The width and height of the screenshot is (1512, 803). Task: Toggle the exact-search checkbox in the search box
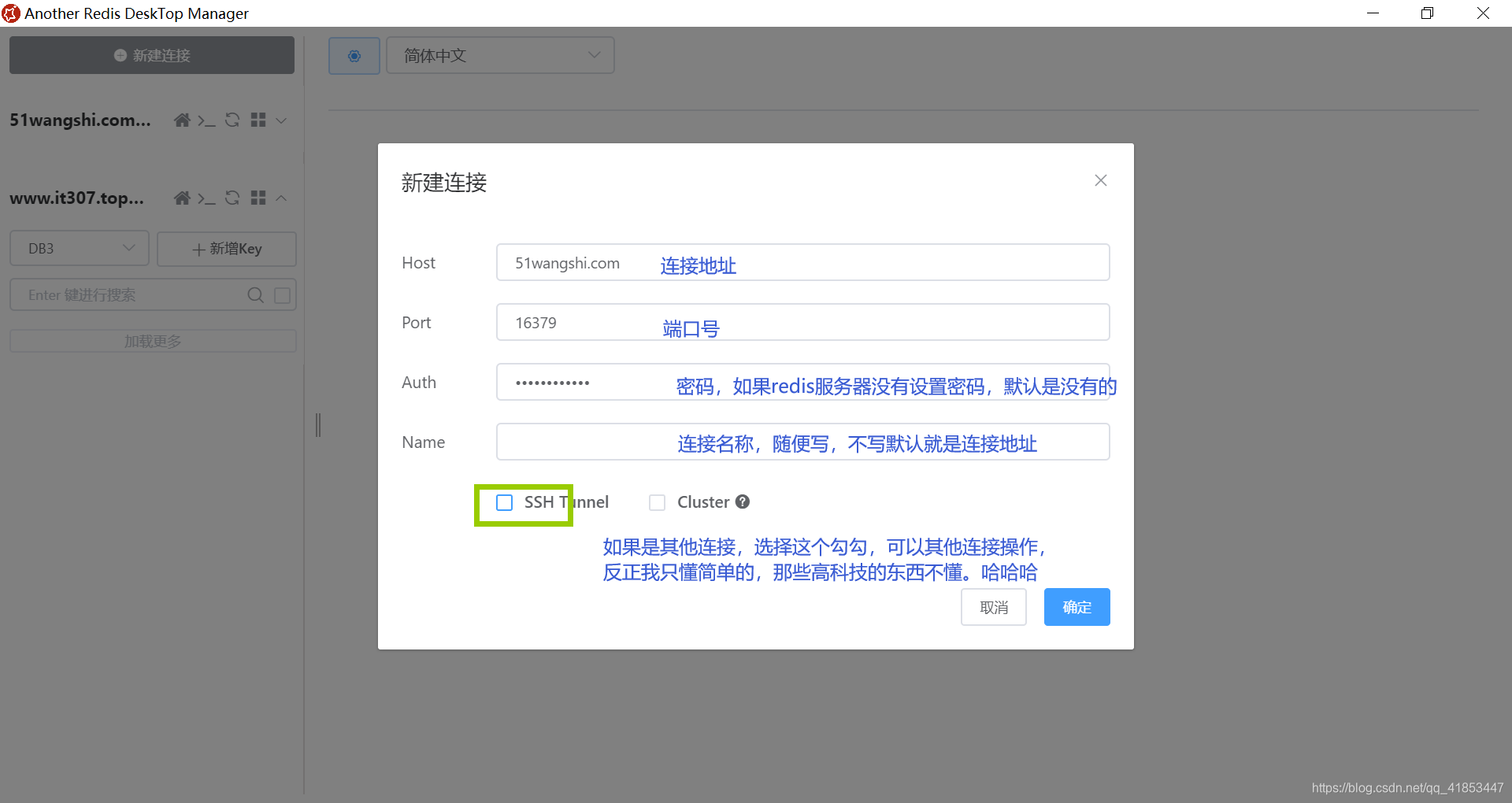point(283,295)
